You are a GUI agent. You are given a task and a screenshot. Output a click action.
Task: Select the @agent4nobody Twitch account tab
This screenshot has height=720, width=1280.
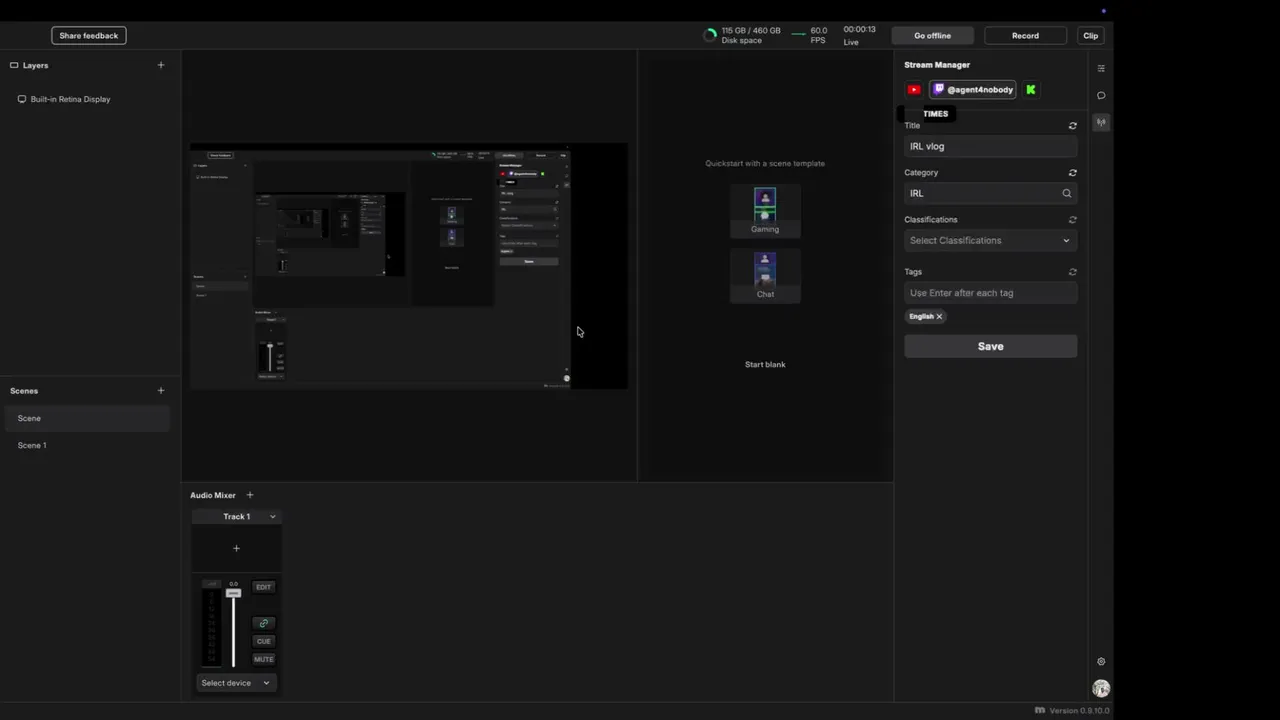[973, 90]
